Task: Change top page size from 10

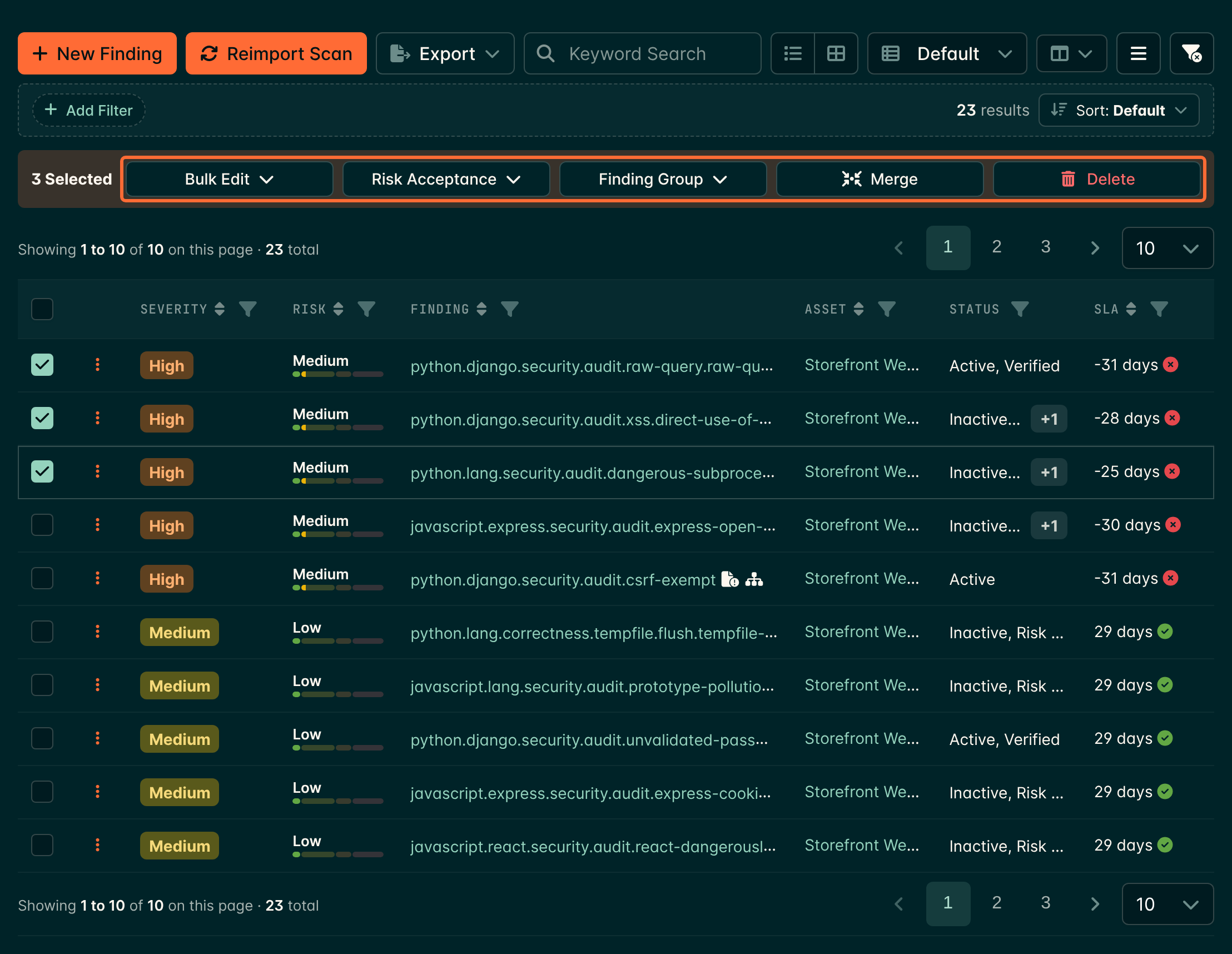Action: (x=1167, y=247)
